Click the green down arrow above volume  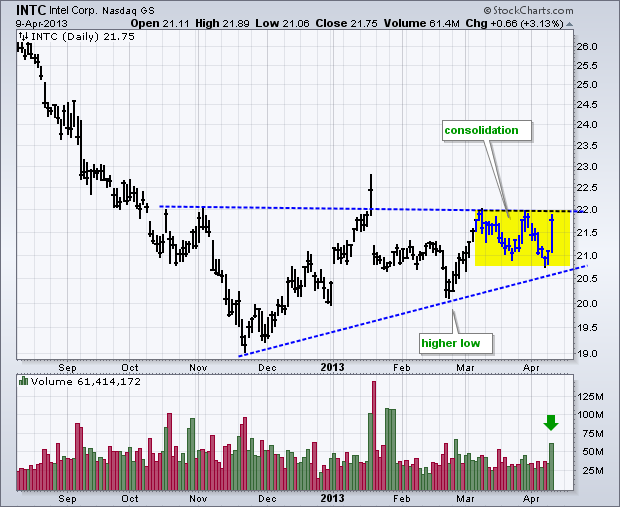(x=551, y=423)
